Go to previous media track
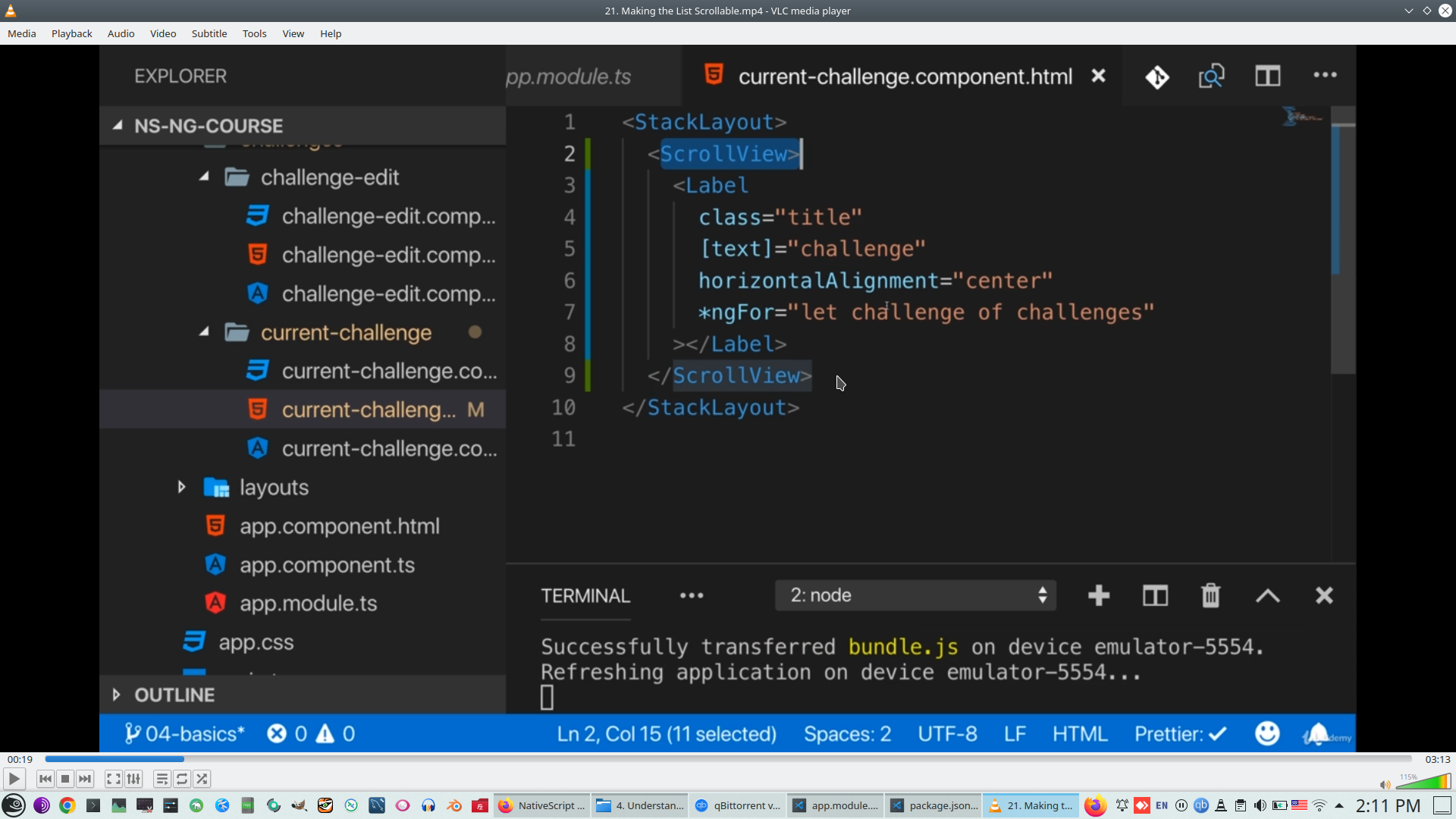The height and width of the screenshot is (819, 1456). pyautogui.click(x=45, y=779)
